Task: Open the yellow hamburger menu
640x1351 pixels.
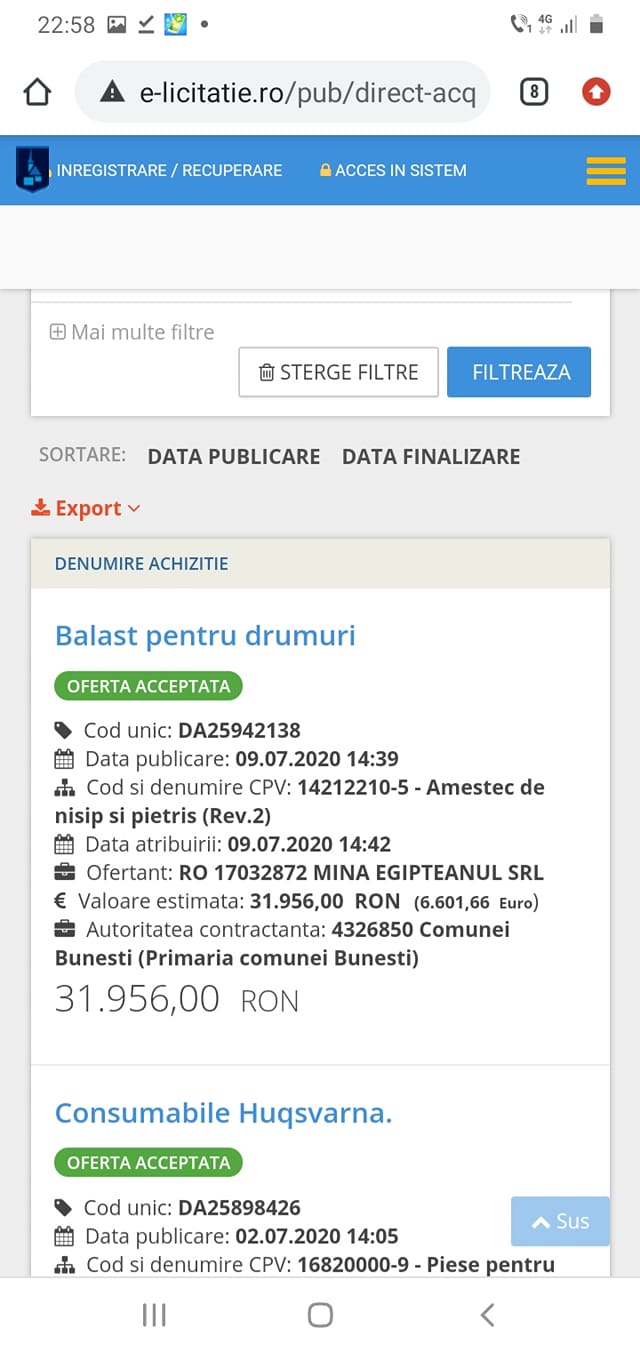Action: [x=605, y=171]
